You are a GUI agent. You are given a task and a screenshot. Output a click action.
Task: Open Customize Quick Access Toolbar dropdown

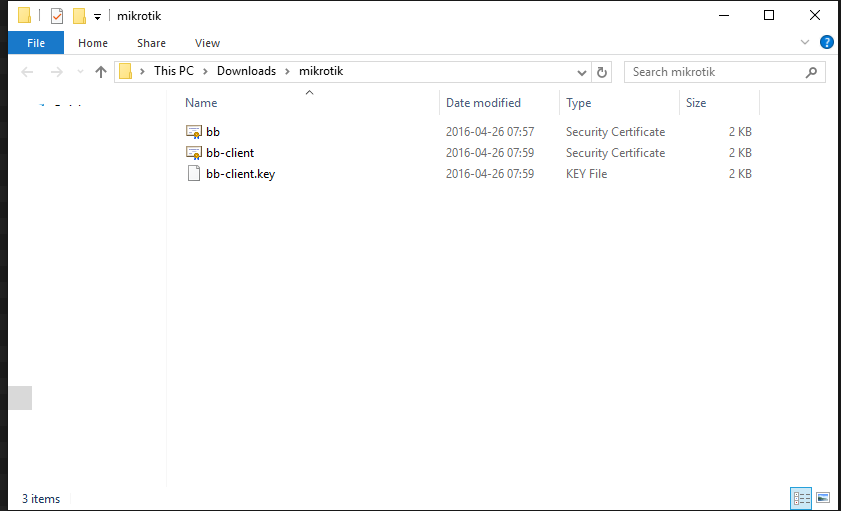click(97, 17)
